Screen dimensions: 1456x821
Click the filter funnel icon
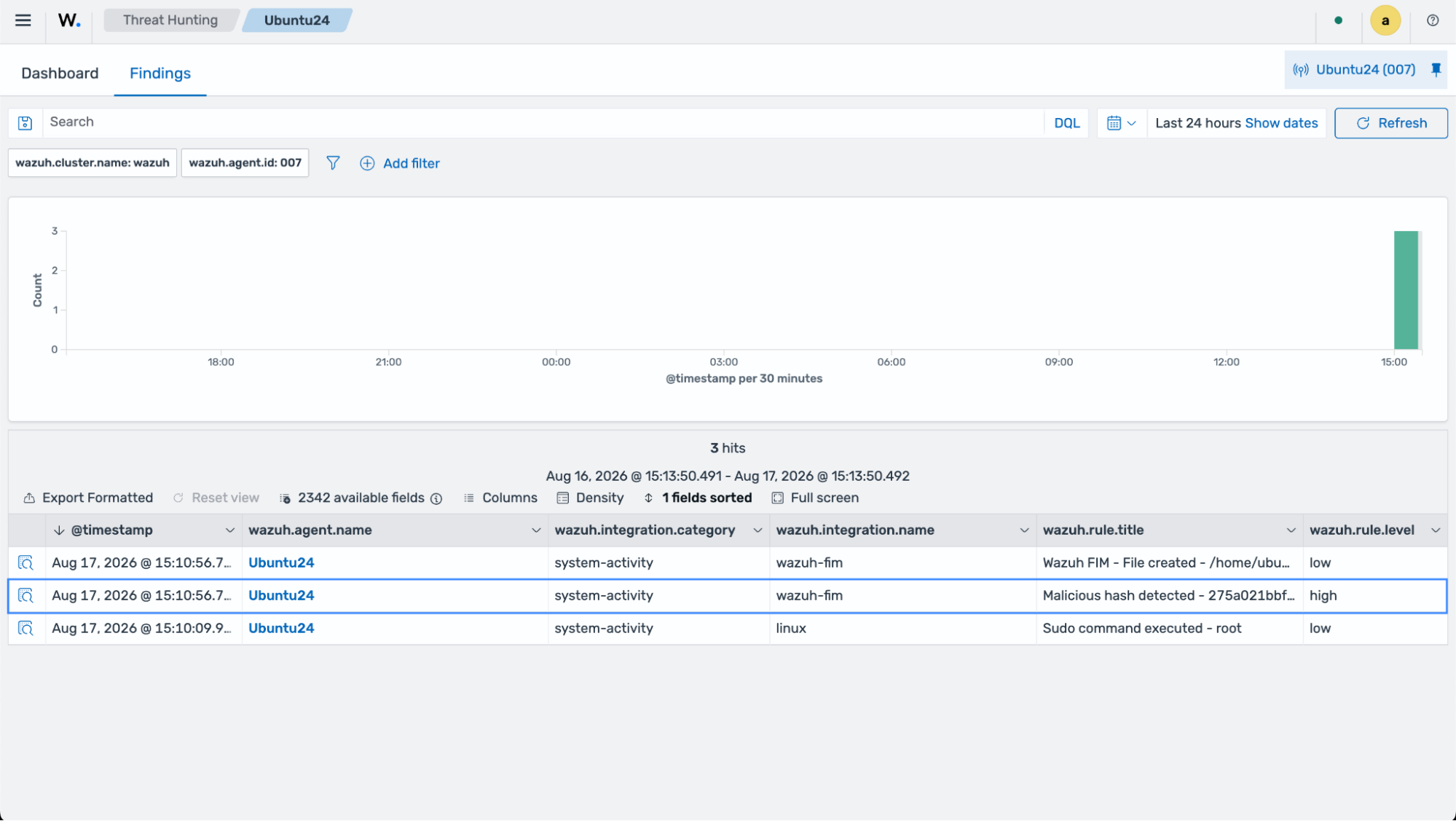(333, 163)
